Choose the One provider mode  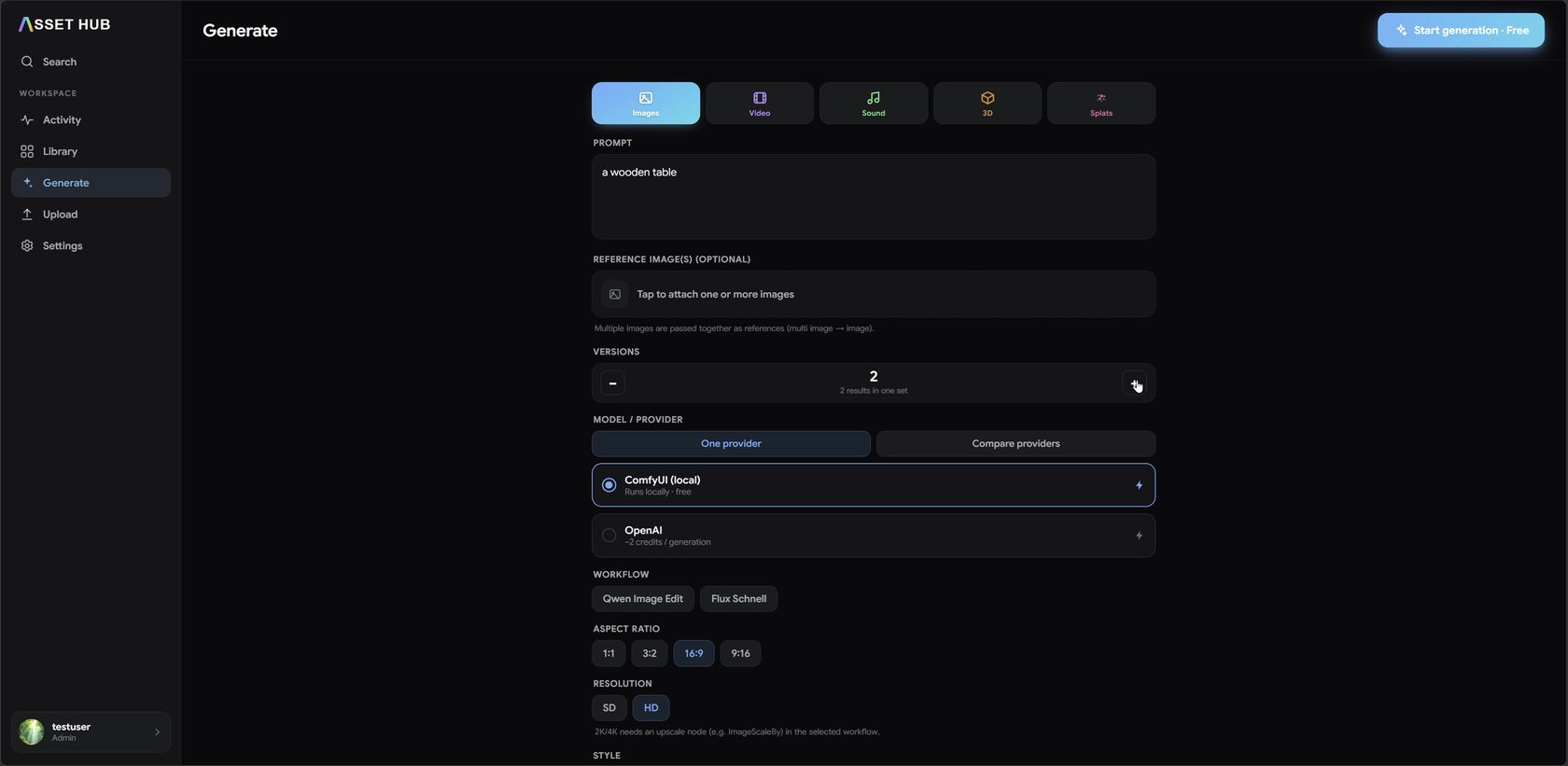click(731, 443)
